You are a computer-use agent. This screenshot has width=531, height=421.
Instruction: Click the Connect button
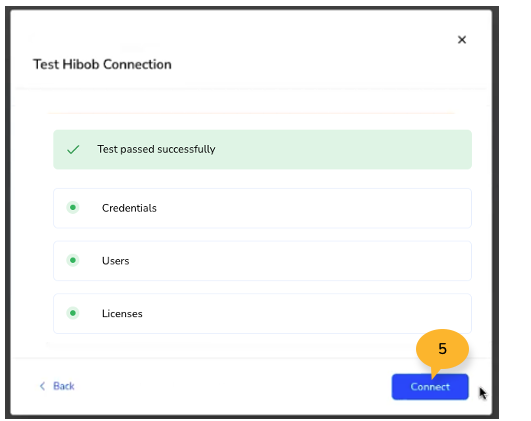pyautogui.click(x=430, y=387)
